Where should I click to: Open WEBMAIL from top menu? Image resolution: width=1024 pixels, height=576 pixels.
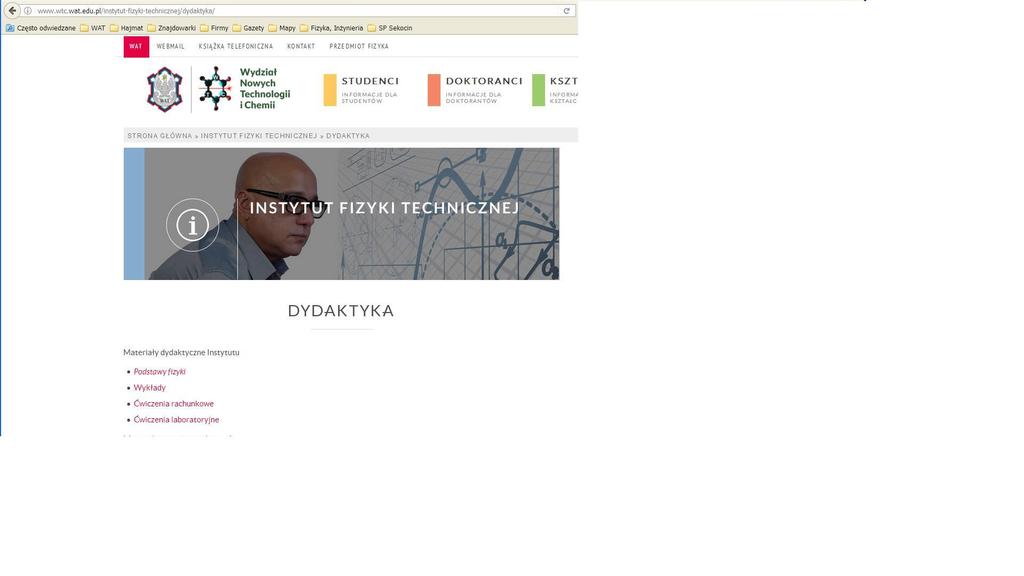coord(170,46)
